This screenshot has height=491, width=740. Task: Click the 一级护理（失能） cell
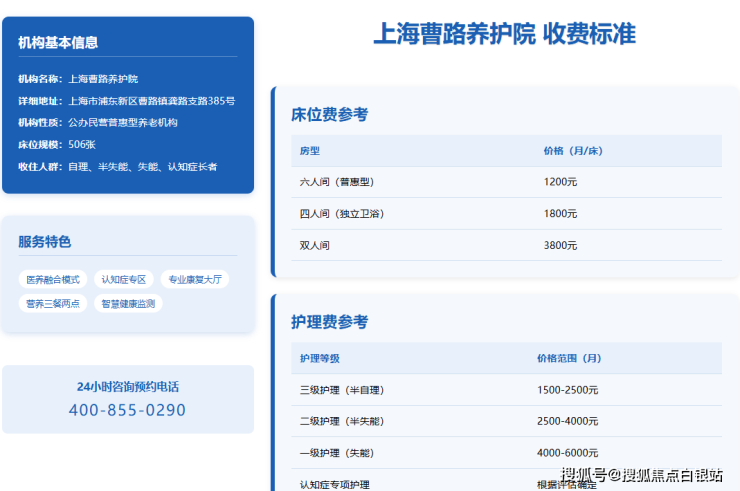[x=336, y=453]
